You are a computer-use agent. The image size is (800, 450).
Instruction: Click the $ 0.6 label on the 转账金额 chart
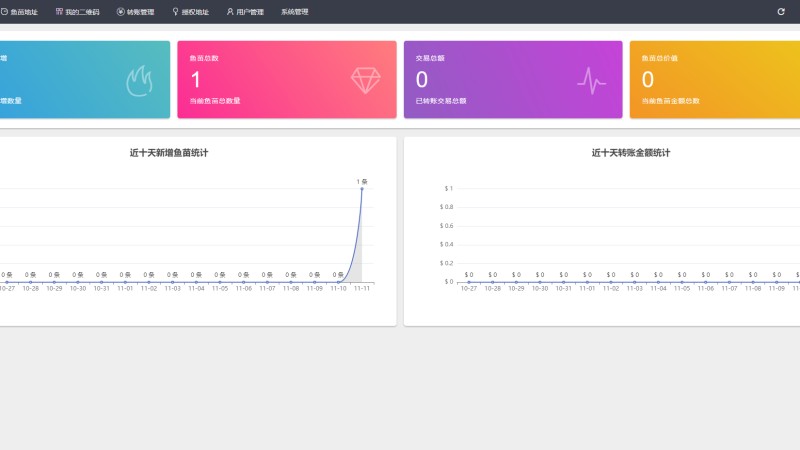pos(446,226)
